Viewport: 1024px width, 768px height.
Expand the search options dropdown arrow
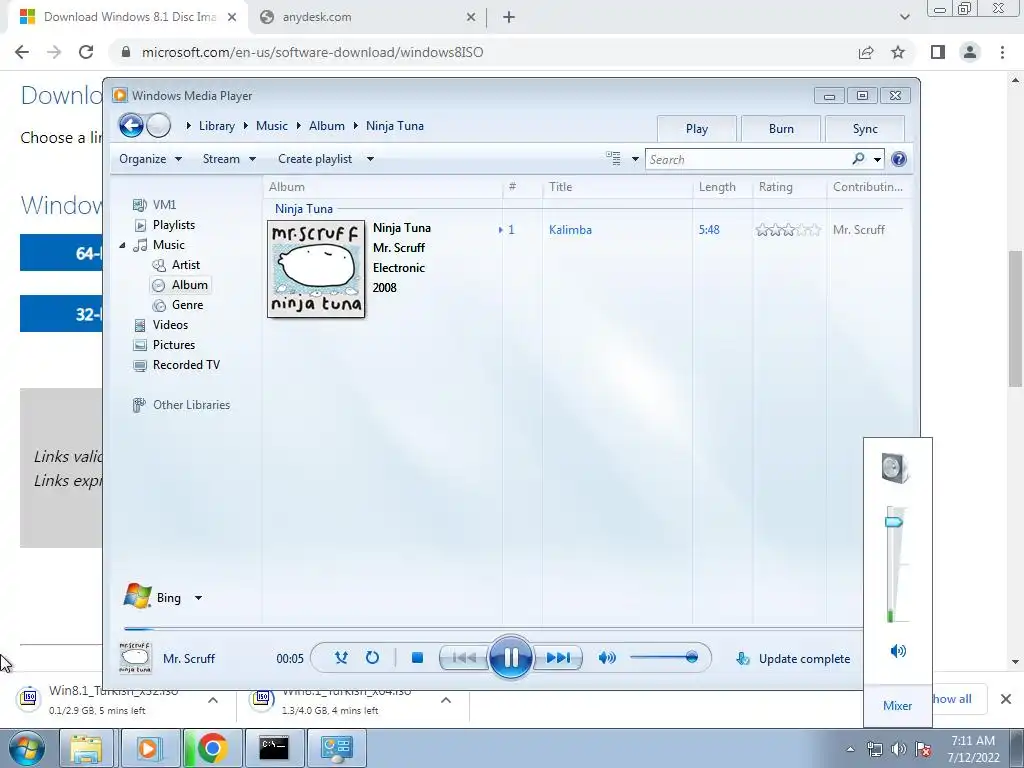[877, 159]
